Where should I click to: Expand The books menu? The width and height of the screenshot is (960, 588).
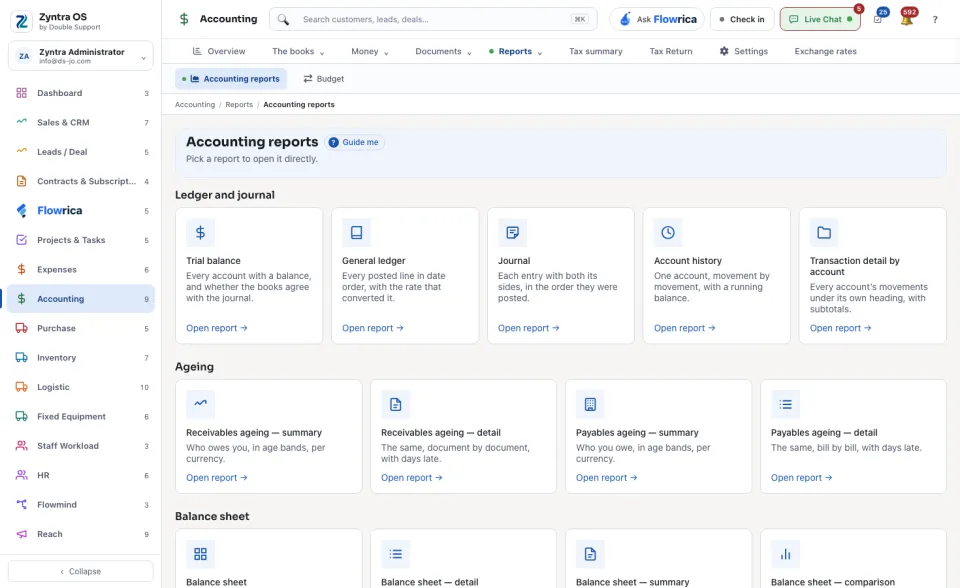[298, 51]
